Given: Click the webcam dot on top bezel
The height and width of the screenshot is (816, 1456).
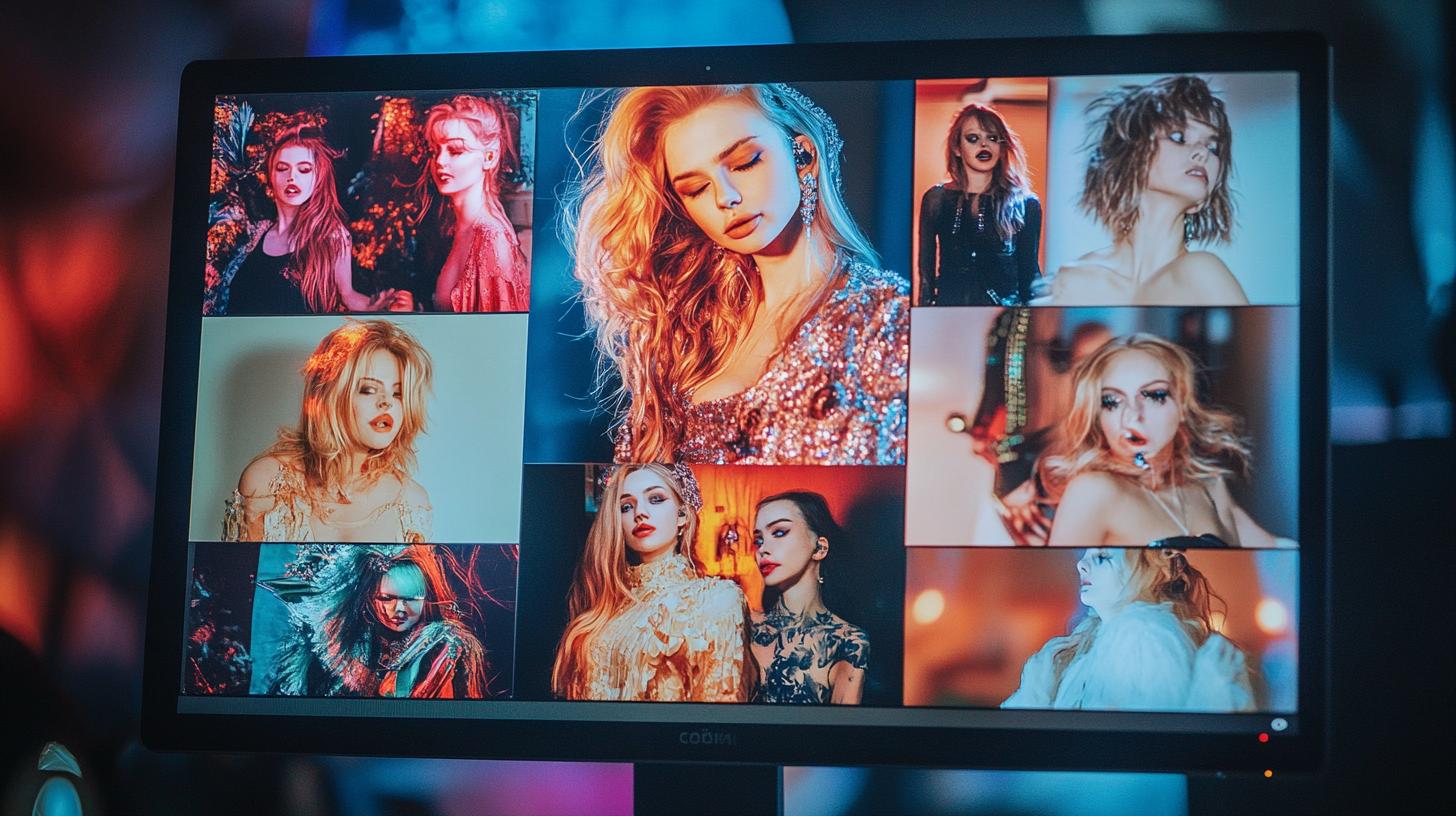Looking at the screenshot, I should coord(709,69).
